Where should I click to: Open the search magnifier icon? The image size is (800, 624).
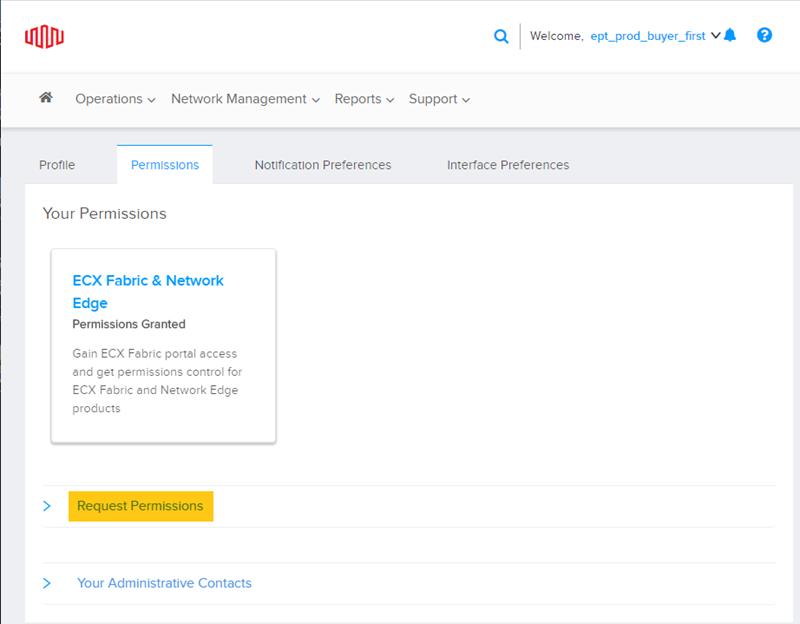click(501, 36)
